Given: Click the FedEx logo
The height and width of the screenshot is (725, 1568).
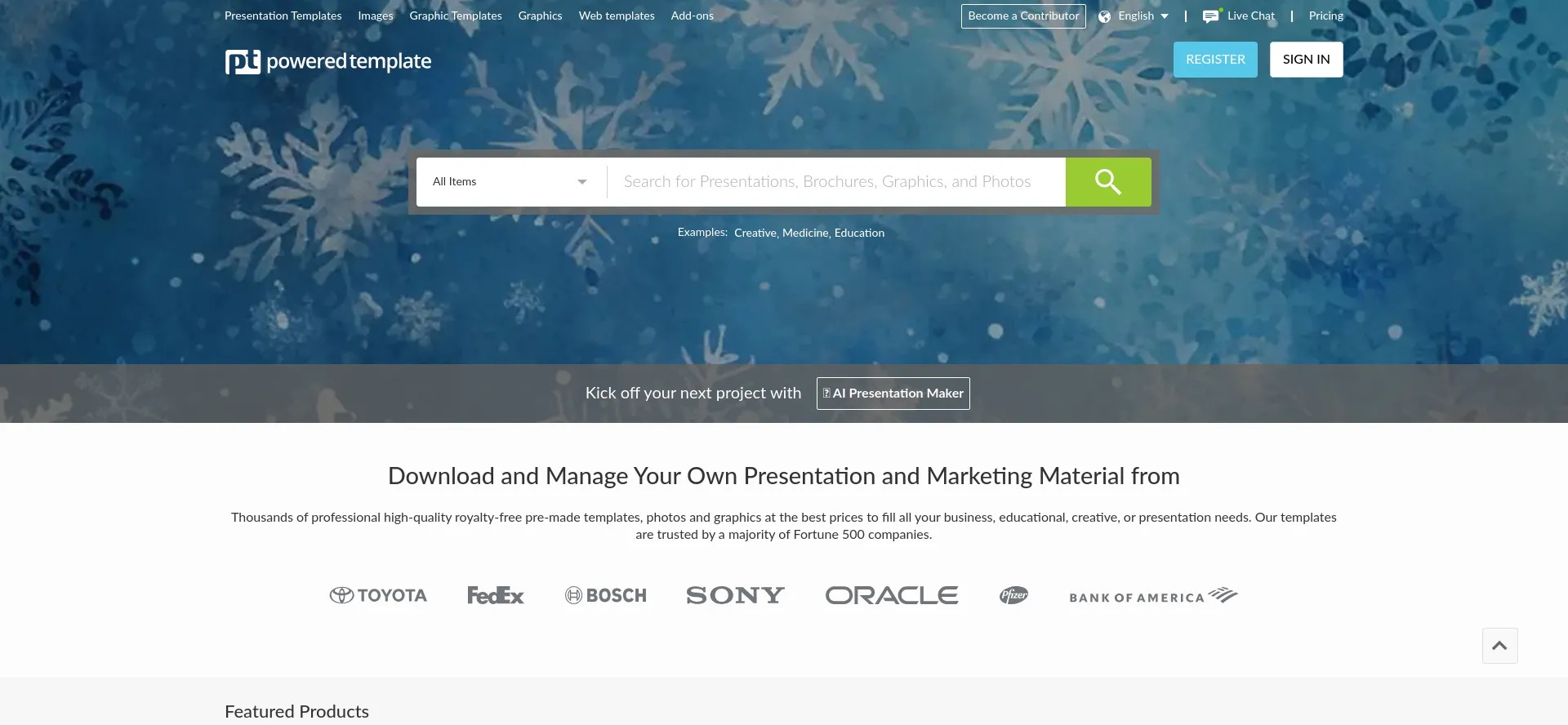Looking at the screenshot, I should [x=495, y=596].
